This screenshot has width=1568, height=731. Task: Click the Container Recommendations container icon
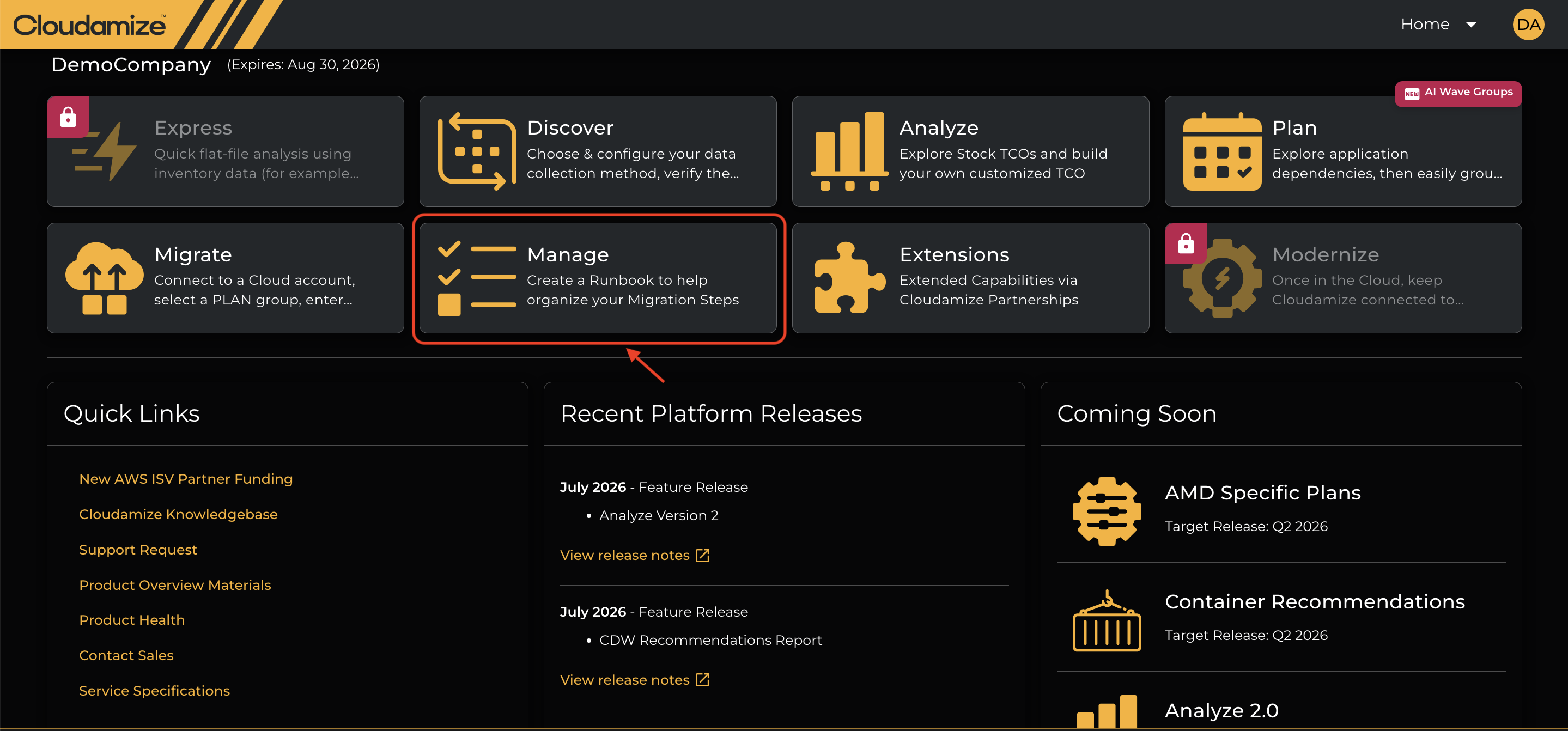[1107, 620]
